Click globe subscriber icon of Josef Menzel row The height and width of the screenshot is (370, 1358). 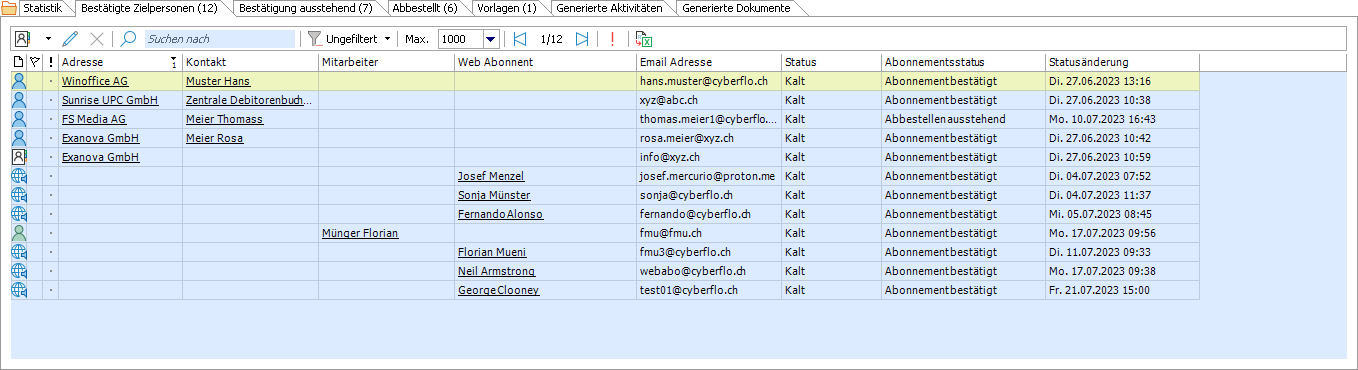(18, 176)
